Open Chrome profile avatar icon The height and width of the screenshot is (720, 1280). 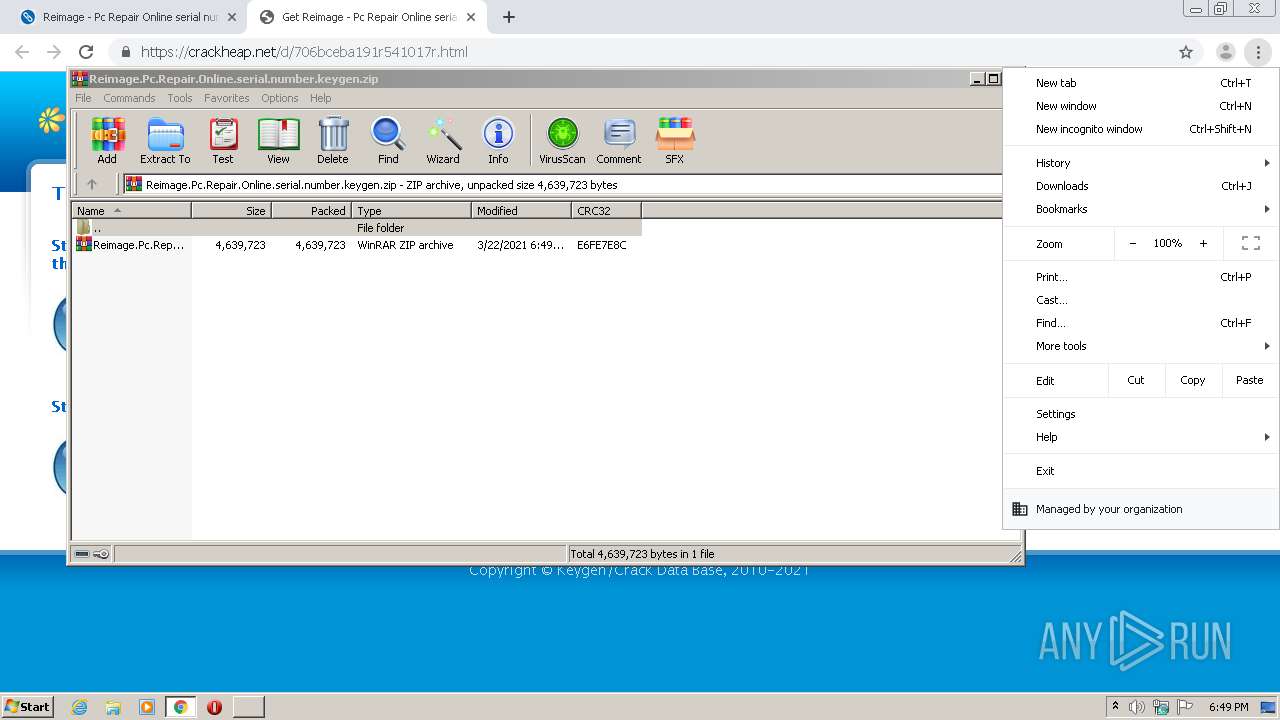[x=1225, y=52]
